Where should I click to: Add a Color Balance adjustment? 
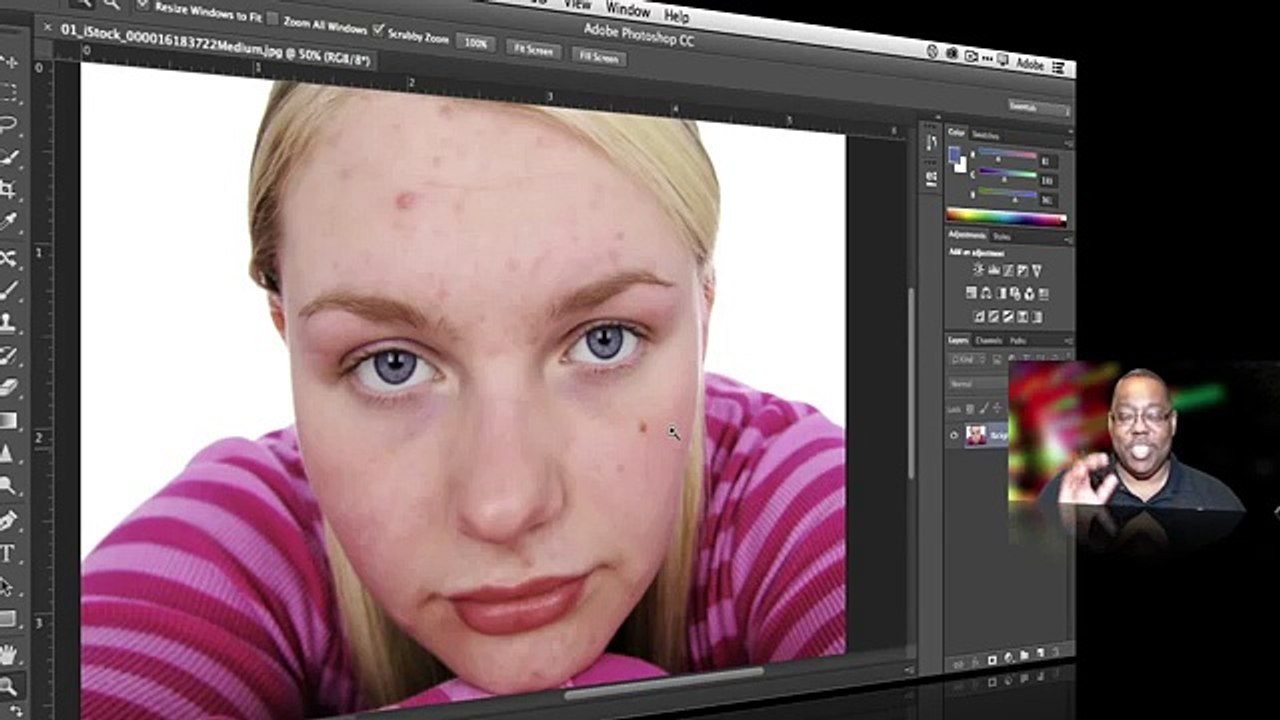point(986,293)
